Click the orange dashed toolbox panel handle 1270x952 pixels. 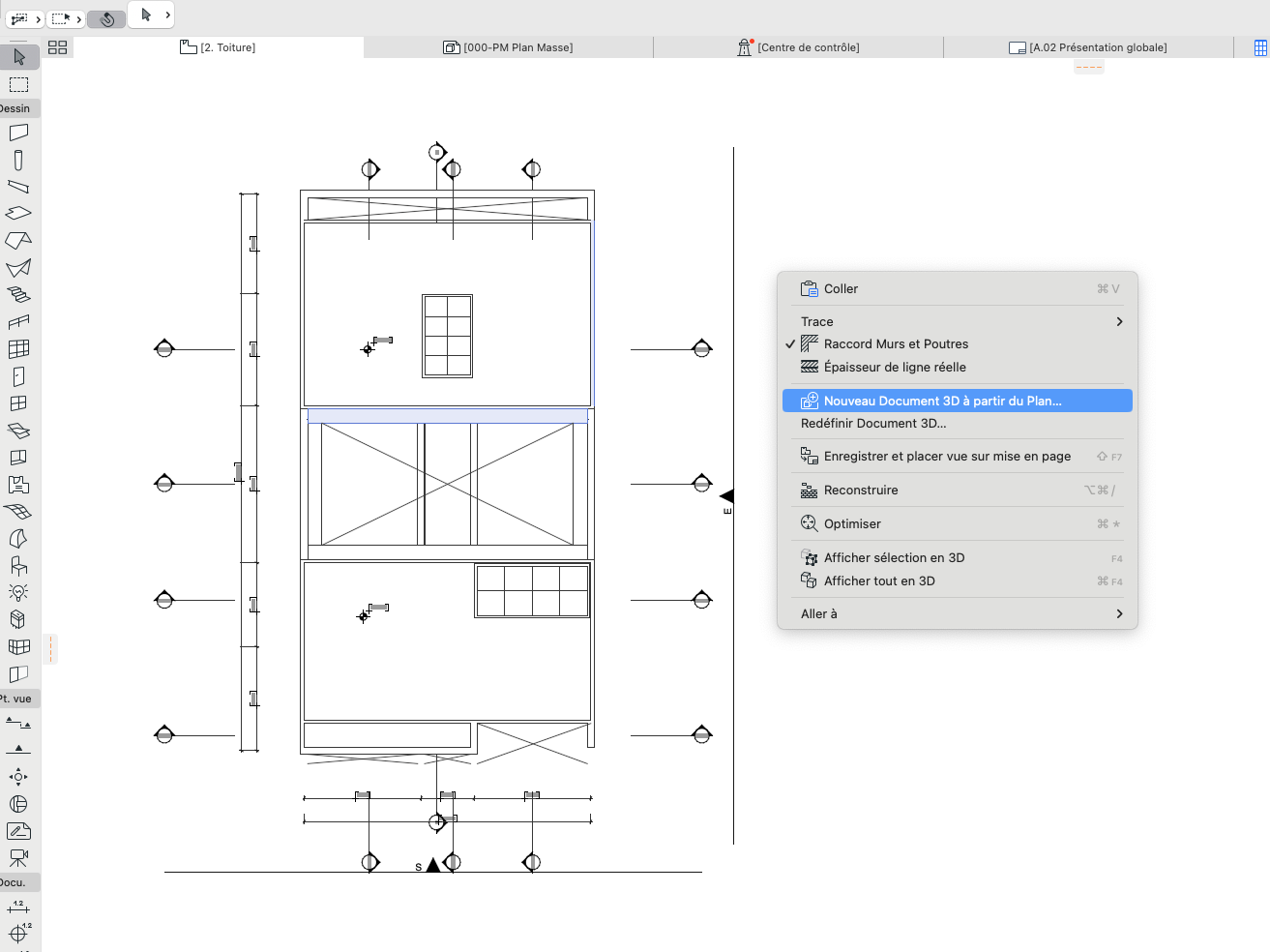pyautogui.click(x=50, y=649)
